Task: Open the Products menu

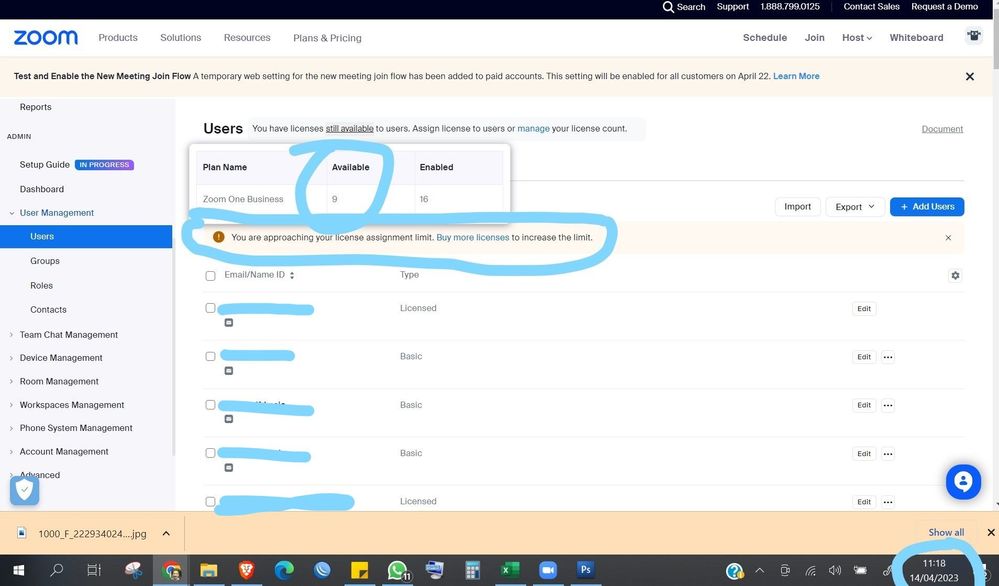Action: (x=117, y=37)
